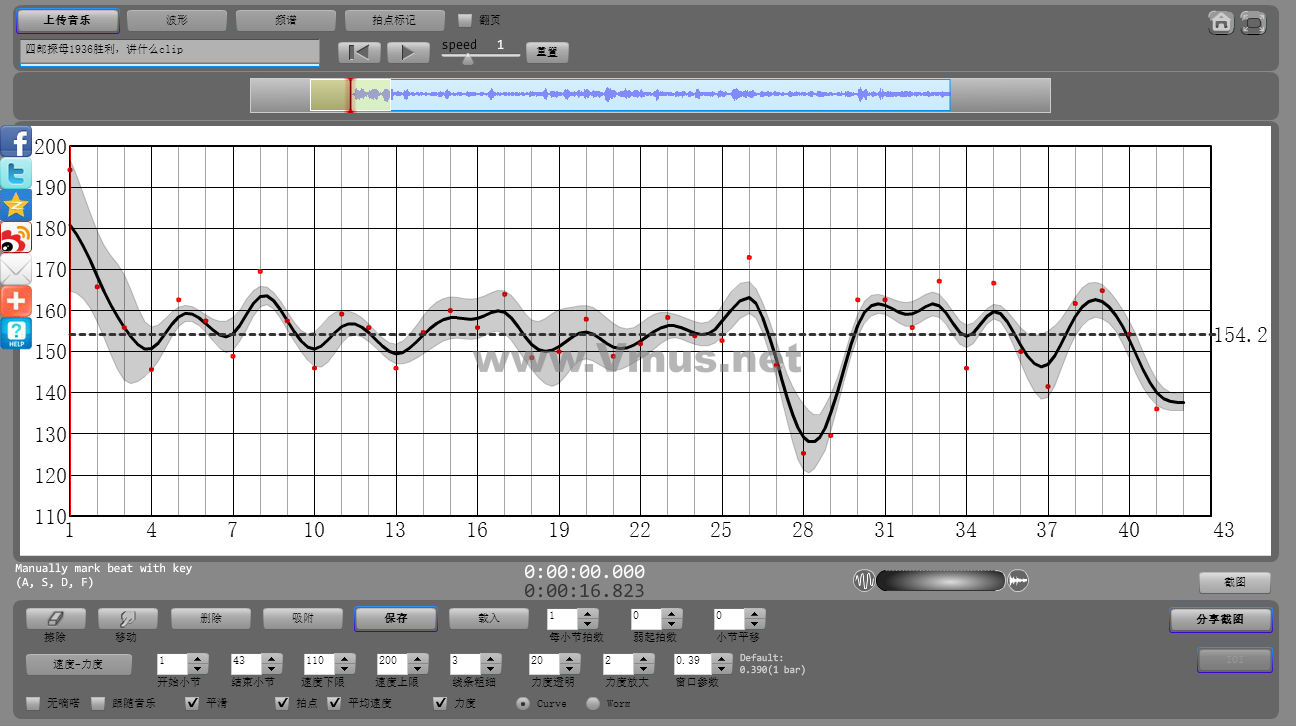Click the volume gradient slider bar
1296x726 pixels.
click(x=940, y=580)
